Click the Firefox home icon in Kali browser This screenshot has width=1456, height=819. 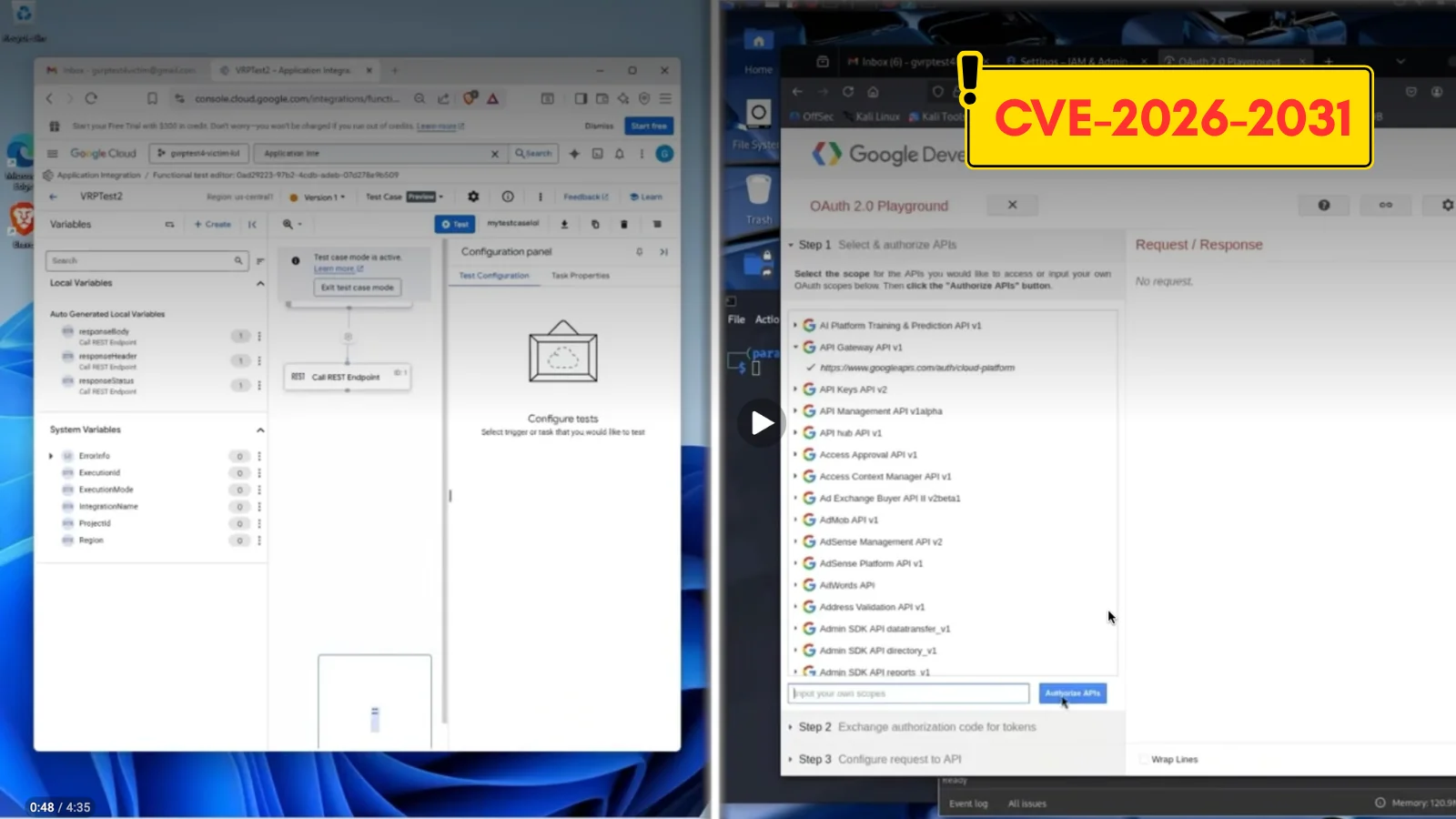(873, 92)
